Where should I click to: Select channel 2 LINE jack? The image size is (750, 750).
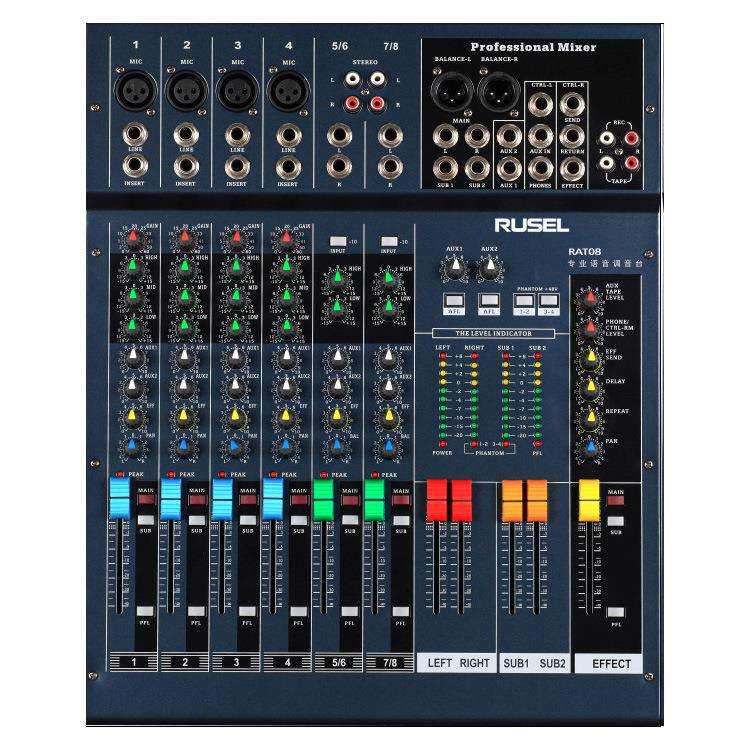click(187, 134)
